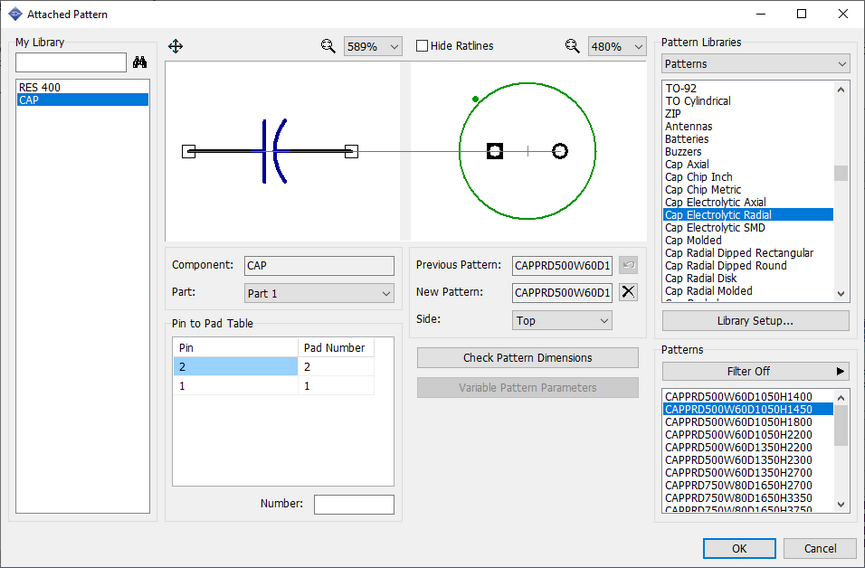The image size is (865, 568).
Task: Click the undo icon next to Previous Pattern
Action: 628,265
